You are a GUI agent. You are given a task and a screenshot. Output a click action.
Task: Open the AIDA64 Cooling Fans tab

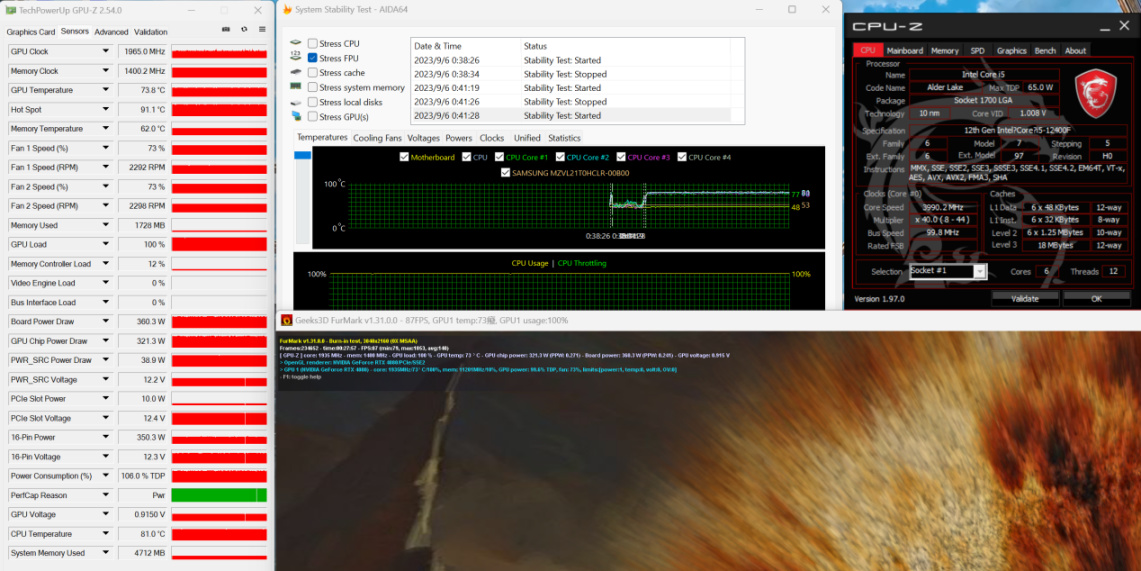(377, 137)
